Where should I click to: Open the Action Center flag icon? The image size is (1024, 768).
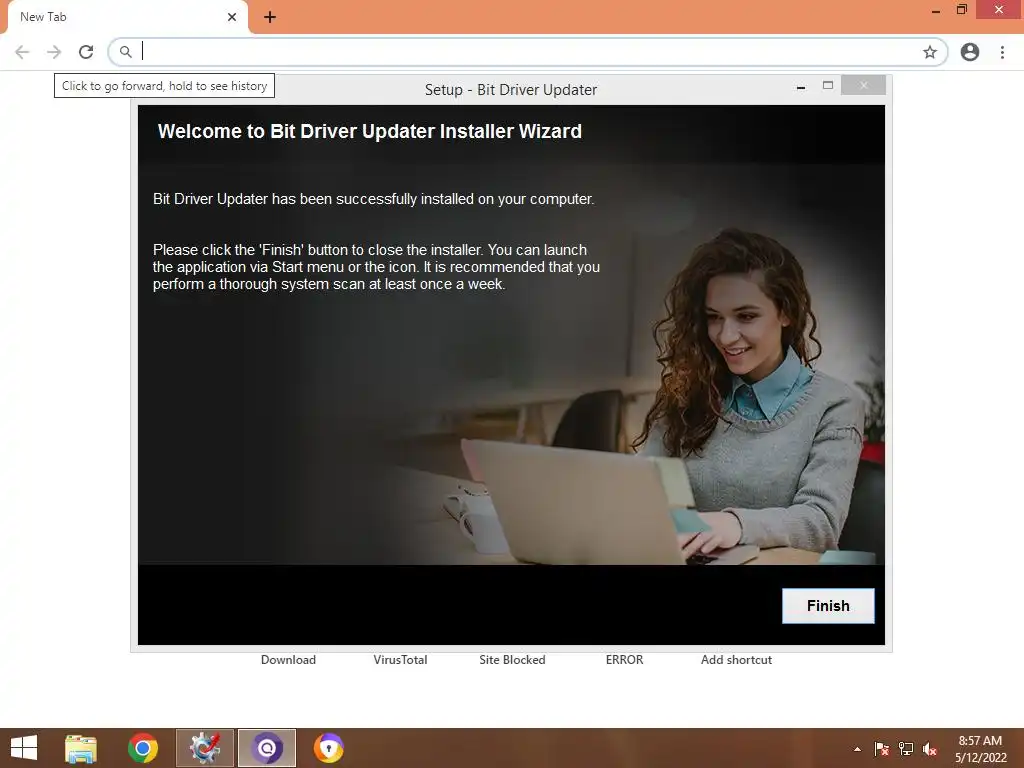pyautogui.click(x=882, y=749)
